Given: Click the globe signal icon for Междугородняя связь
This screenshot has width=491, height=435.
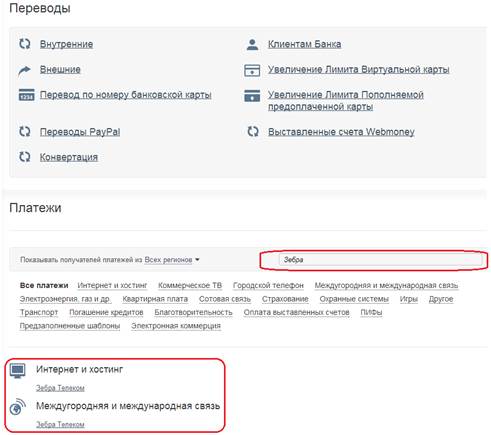Looking at the screenshot, I should 18,407.
